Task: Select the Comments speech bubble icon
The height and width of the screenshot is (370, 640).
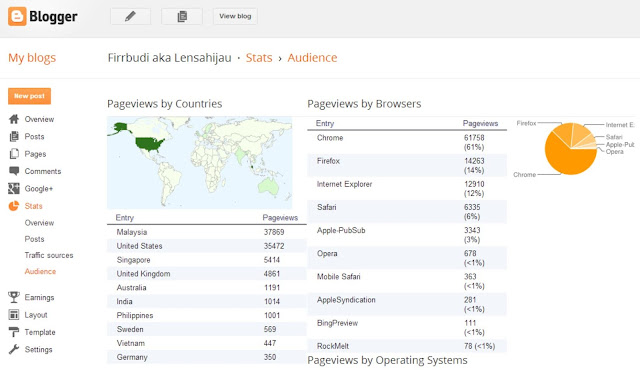Action: [x=14, y=171]
